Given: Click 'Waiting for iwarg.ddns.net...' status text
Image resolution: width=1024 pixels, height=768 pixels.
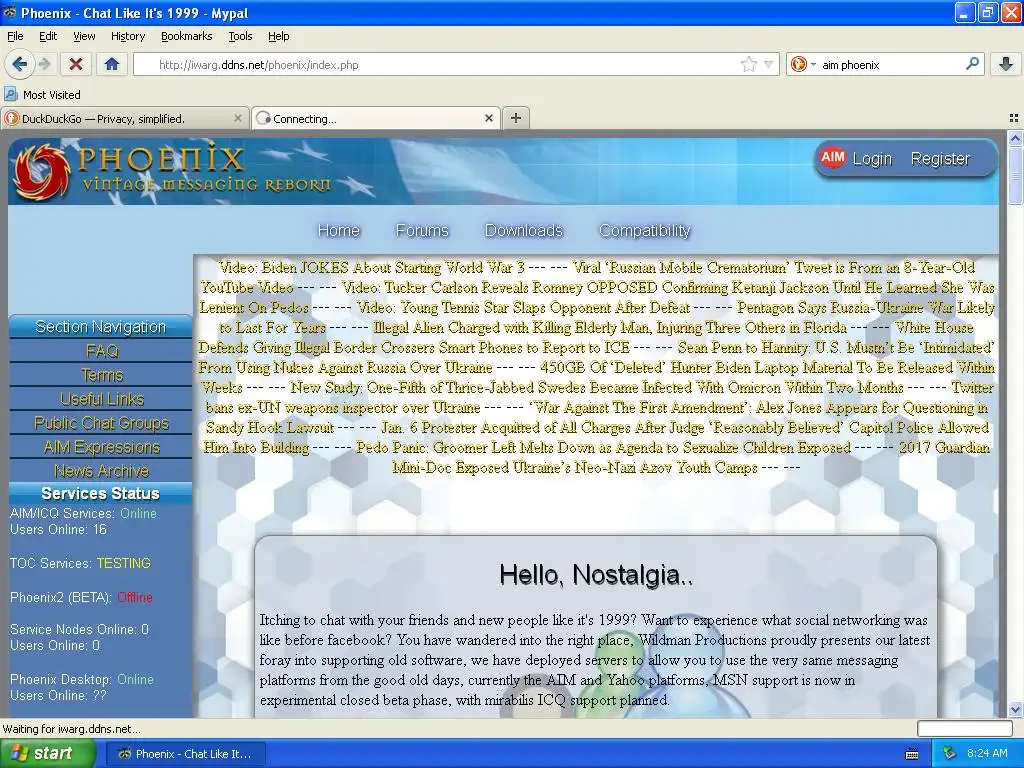Looking at the screenshot, I should pos(72,729).
